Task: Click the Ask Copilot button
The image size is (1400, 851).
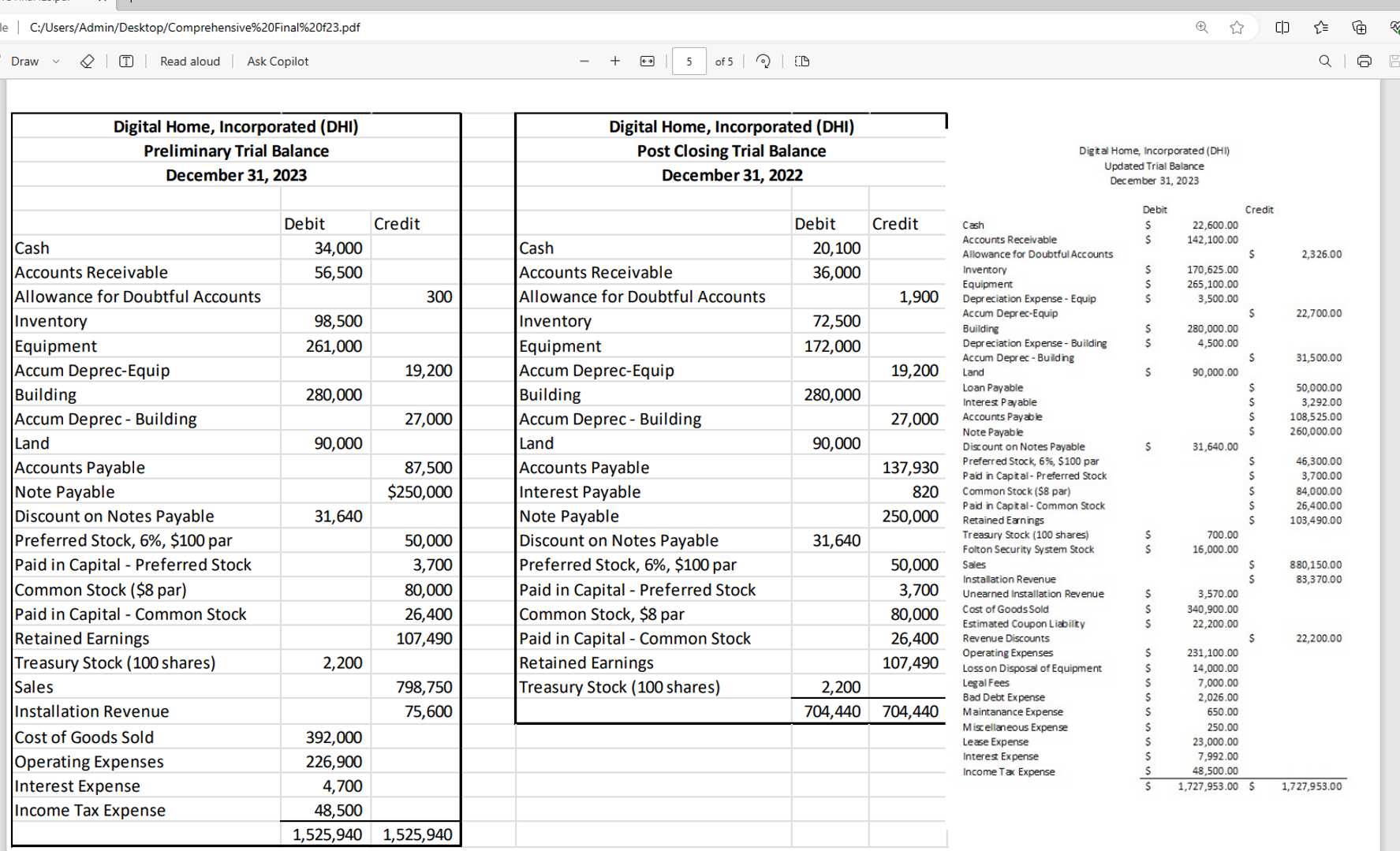Action: [x=278, y=62]
